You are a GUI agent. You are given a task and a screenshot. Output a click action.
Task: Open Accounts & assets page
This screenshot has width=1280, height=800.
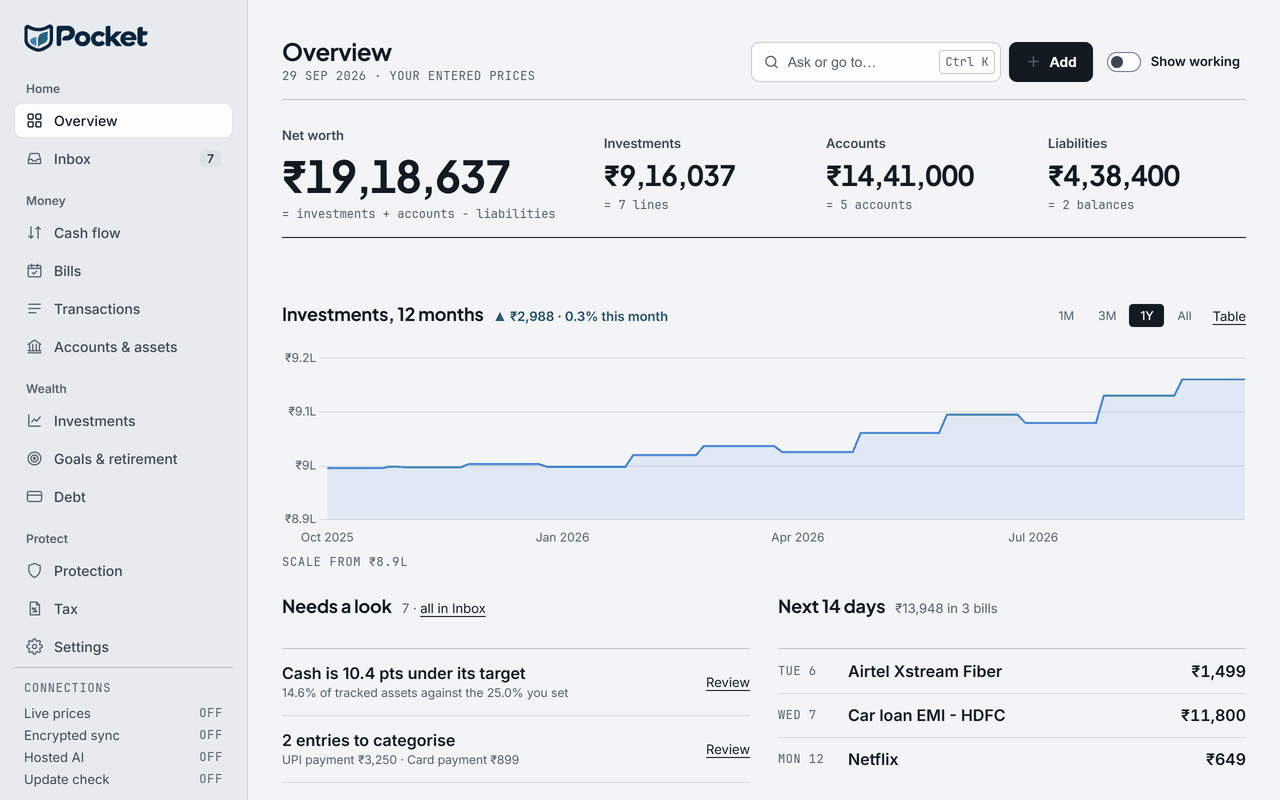(123, 347)
